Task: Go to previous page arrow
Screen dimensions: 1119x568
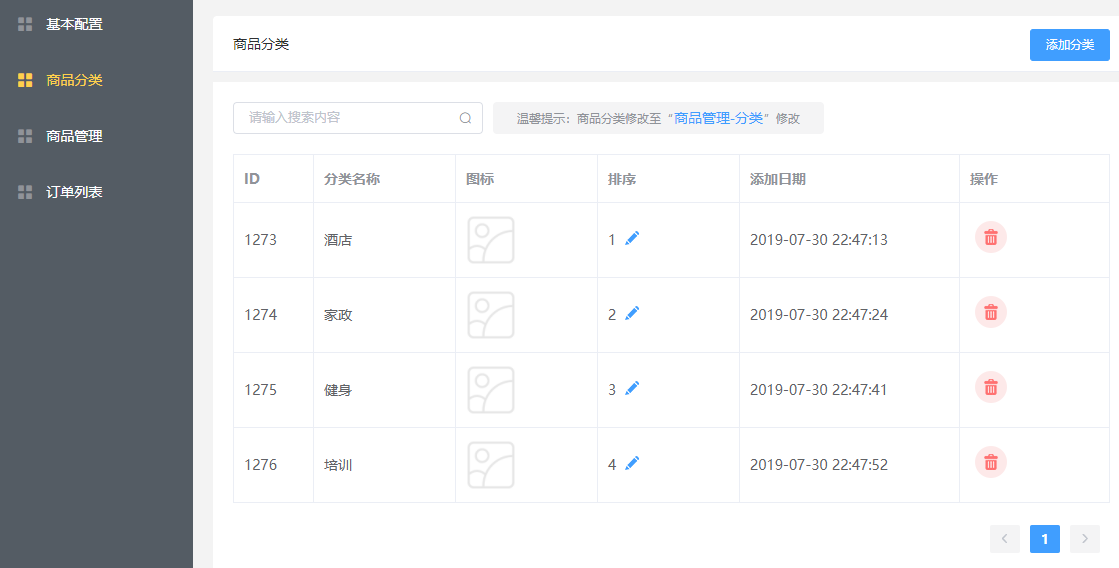Action: coord(1005,539)
